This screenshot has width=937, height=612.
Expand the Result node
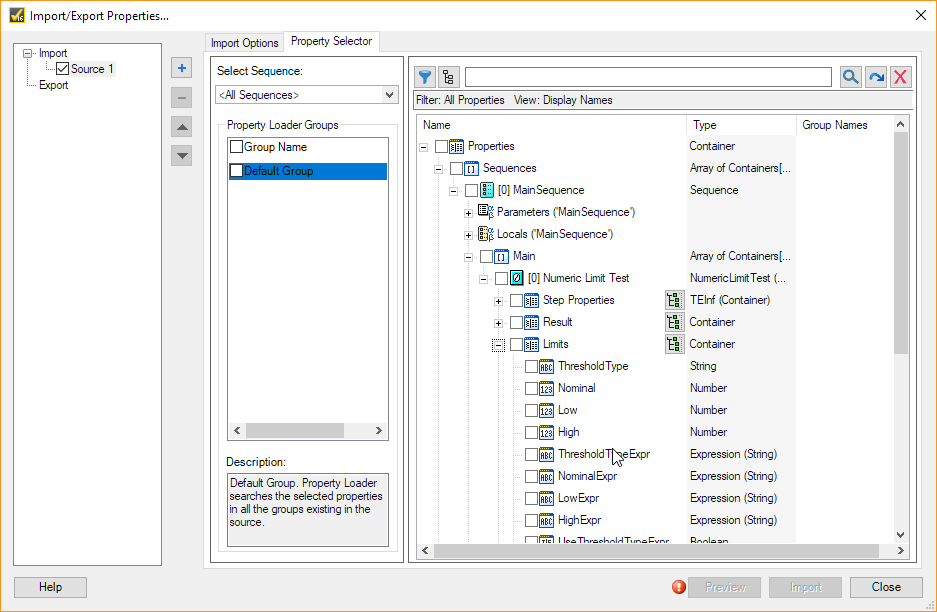tap(498, 323)
